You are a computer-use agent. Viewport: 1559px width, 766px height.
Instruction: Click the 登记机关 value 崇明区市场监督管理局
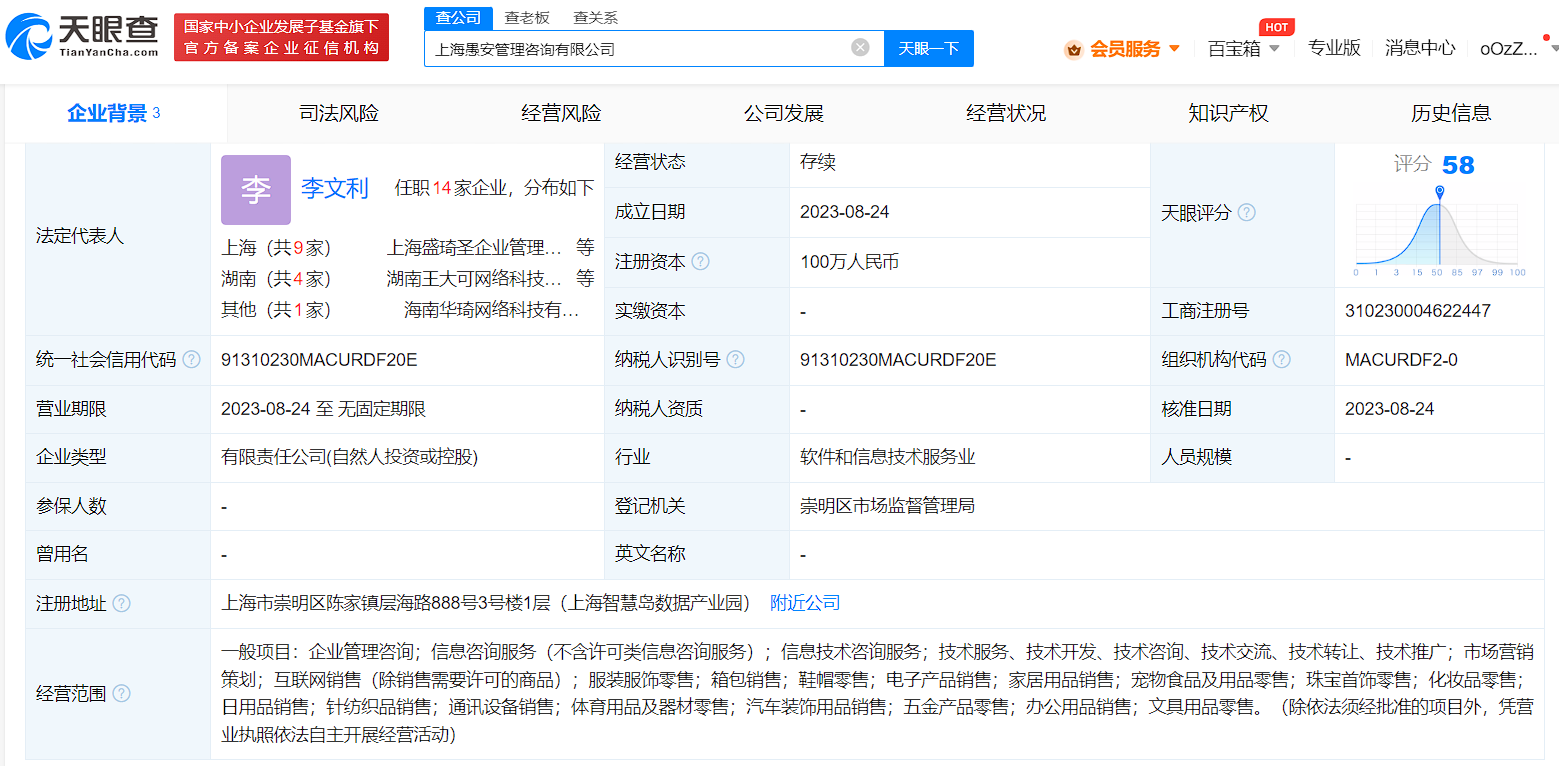click(x=887, y=506)
